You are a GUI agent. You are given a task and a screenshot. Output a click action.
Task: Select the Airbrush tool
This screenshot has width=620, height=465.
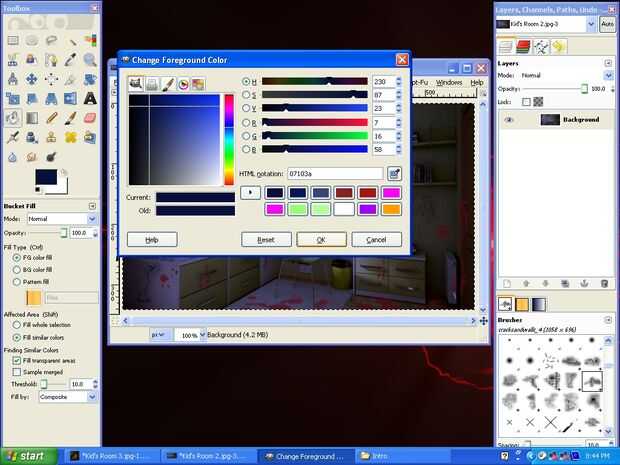[13, 137]
